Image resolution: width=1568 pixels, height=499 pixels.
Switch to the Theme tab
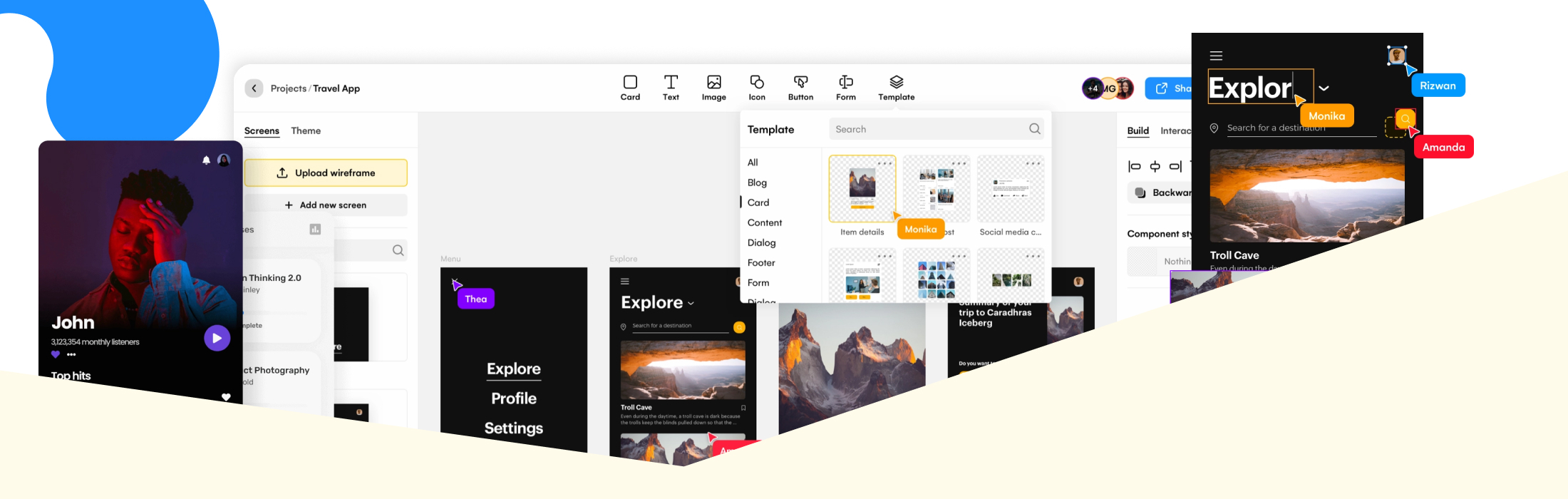306,131
